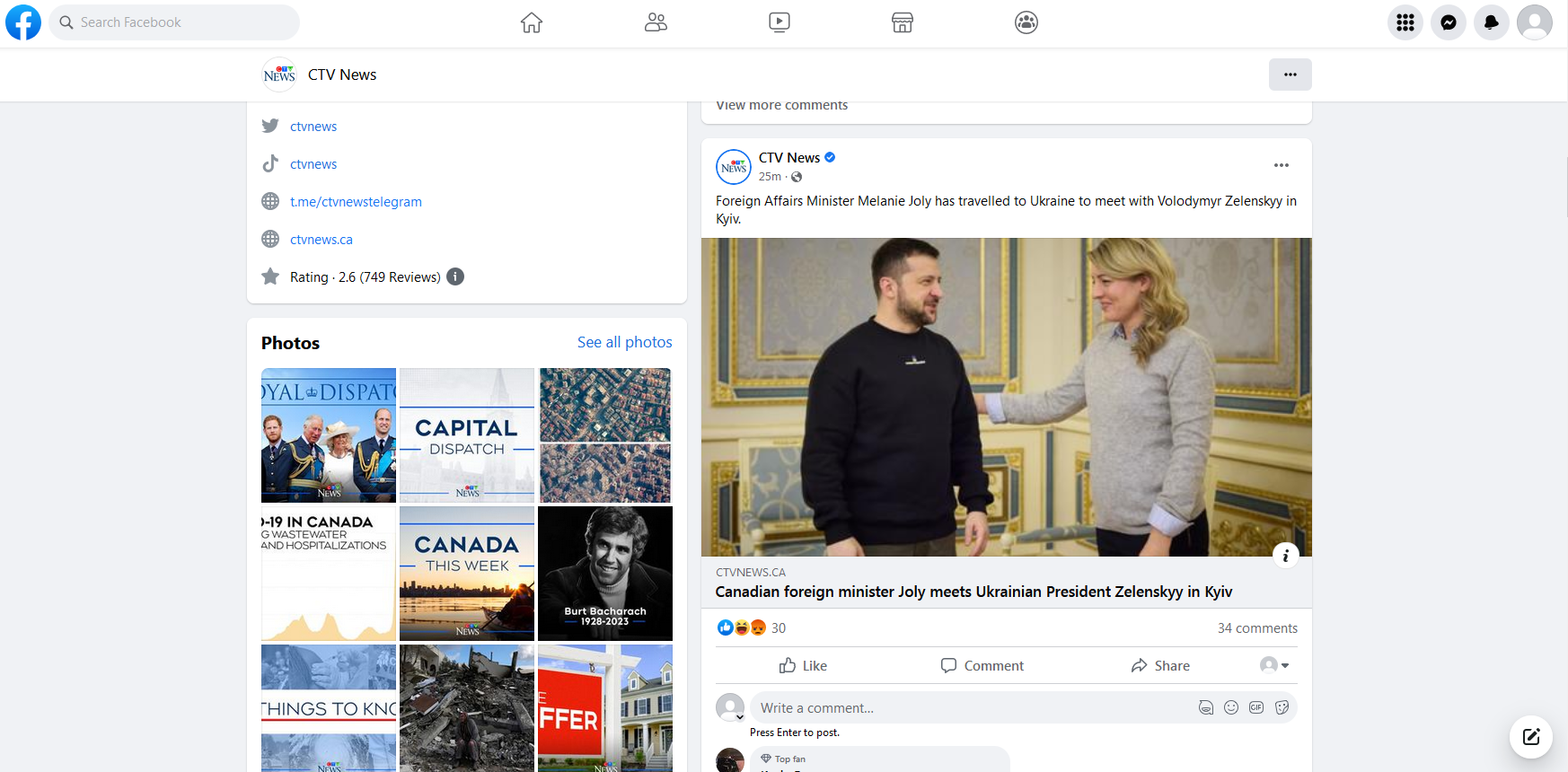Screen dimensions: 1568x772
Task: Share the CTV News post
Action: point(1160,665)
